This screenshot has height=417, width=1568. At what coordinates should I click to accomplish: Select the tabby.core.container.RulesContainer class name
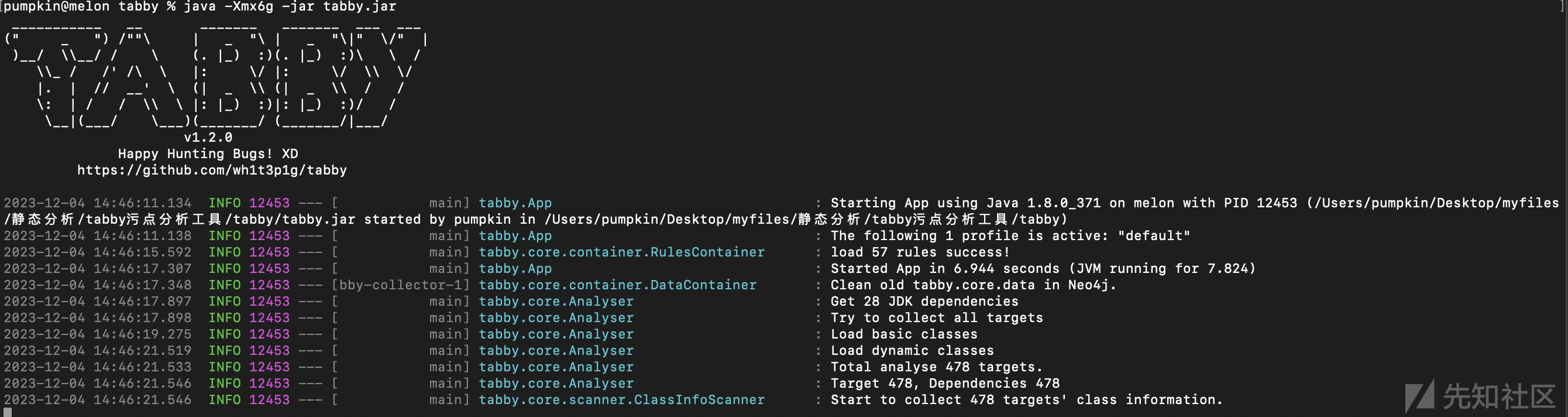point(621,252)
